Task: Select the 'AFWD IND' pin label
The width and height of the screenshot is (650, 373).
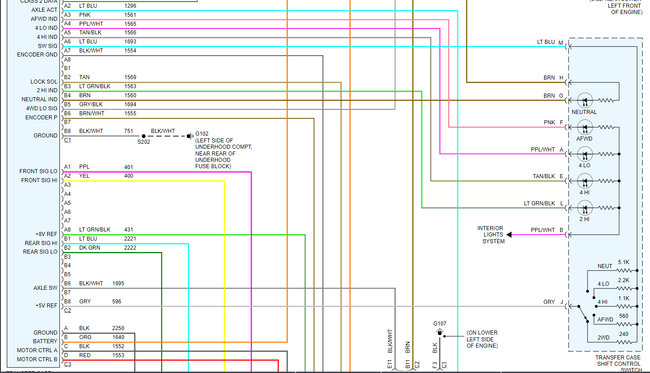Action: tap(44, 19)
